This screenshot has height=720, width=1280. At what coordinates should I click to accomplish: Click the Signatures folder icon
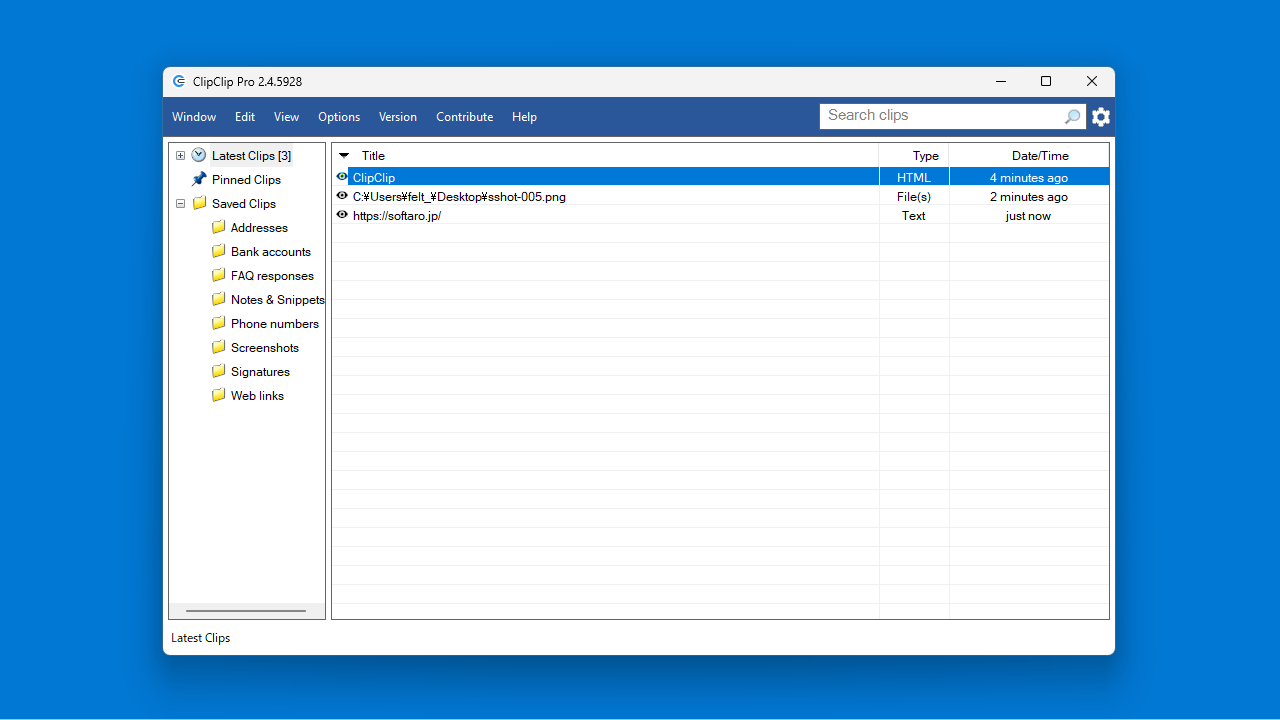(x=218, y=371)
